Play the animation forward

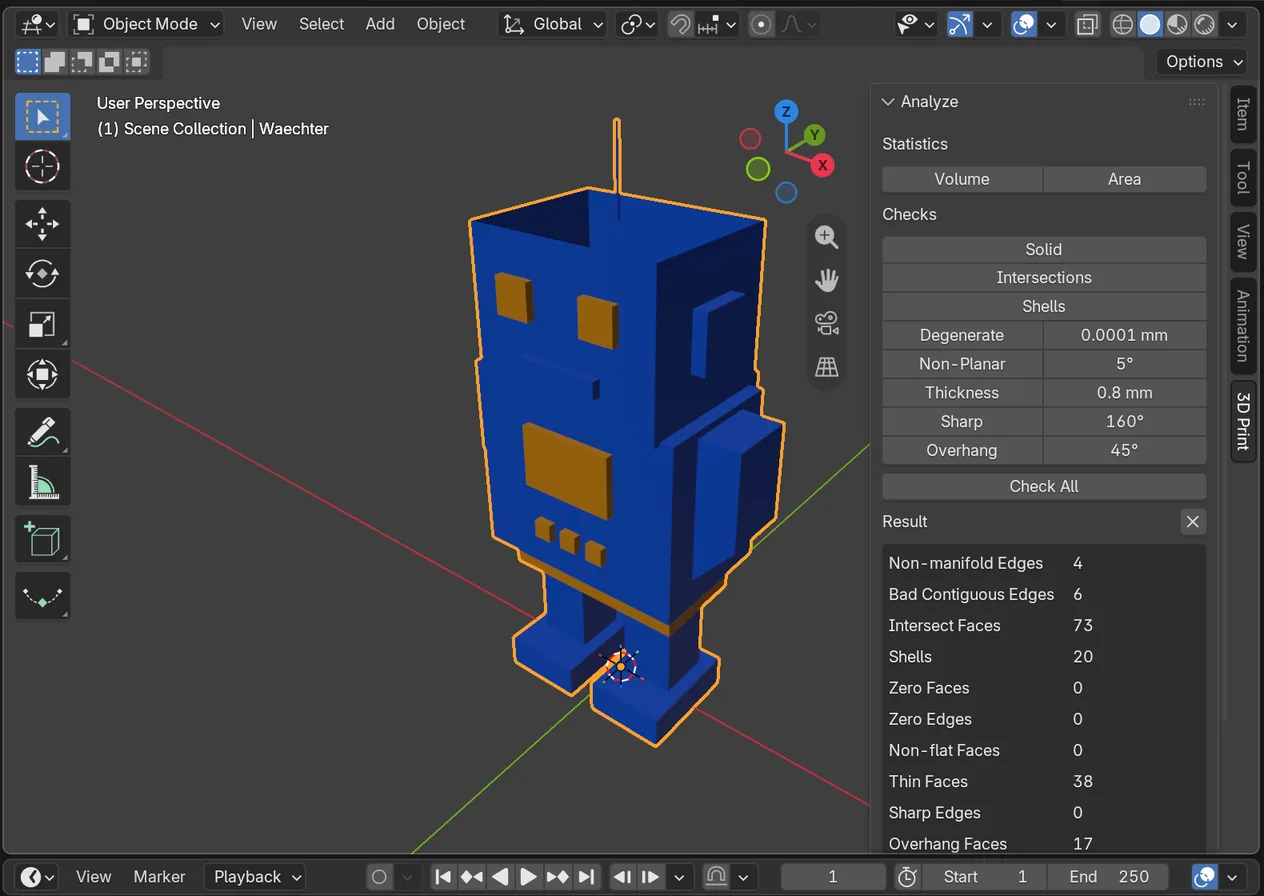pyautogui.click(x=529, y=877)
